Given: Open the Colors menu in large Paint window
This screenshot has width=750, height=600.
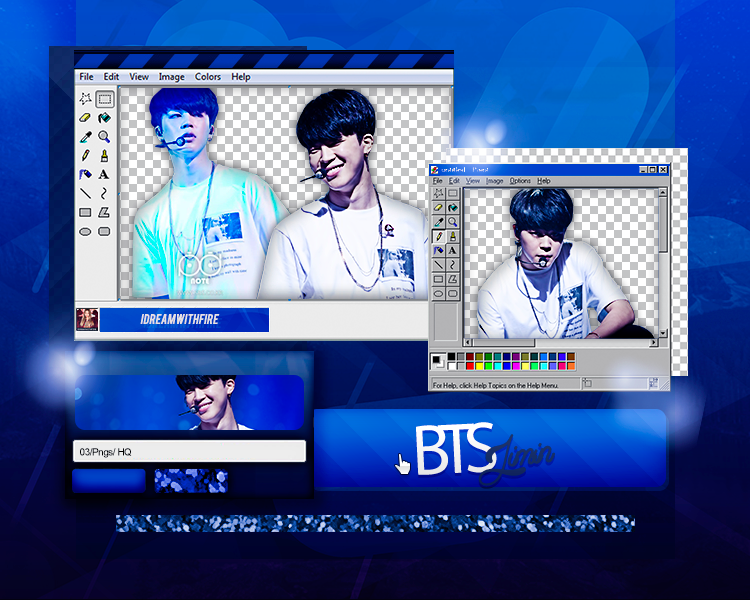Looking at the screenshot, I should (x=208, y=77).
